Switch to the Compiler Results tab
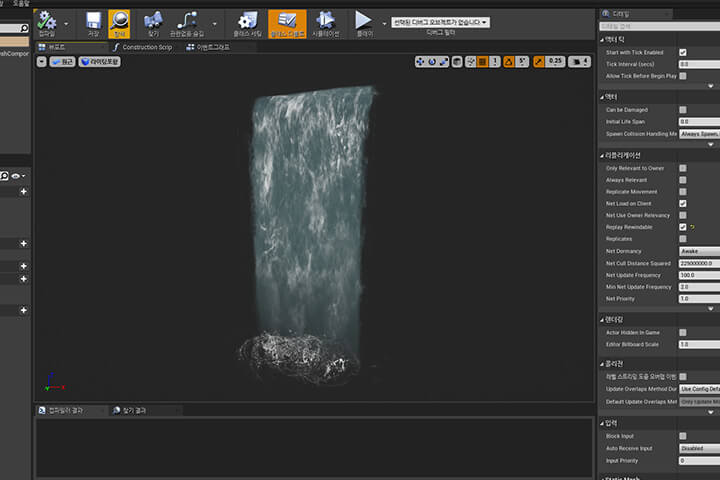 click(x=66, y=410)
